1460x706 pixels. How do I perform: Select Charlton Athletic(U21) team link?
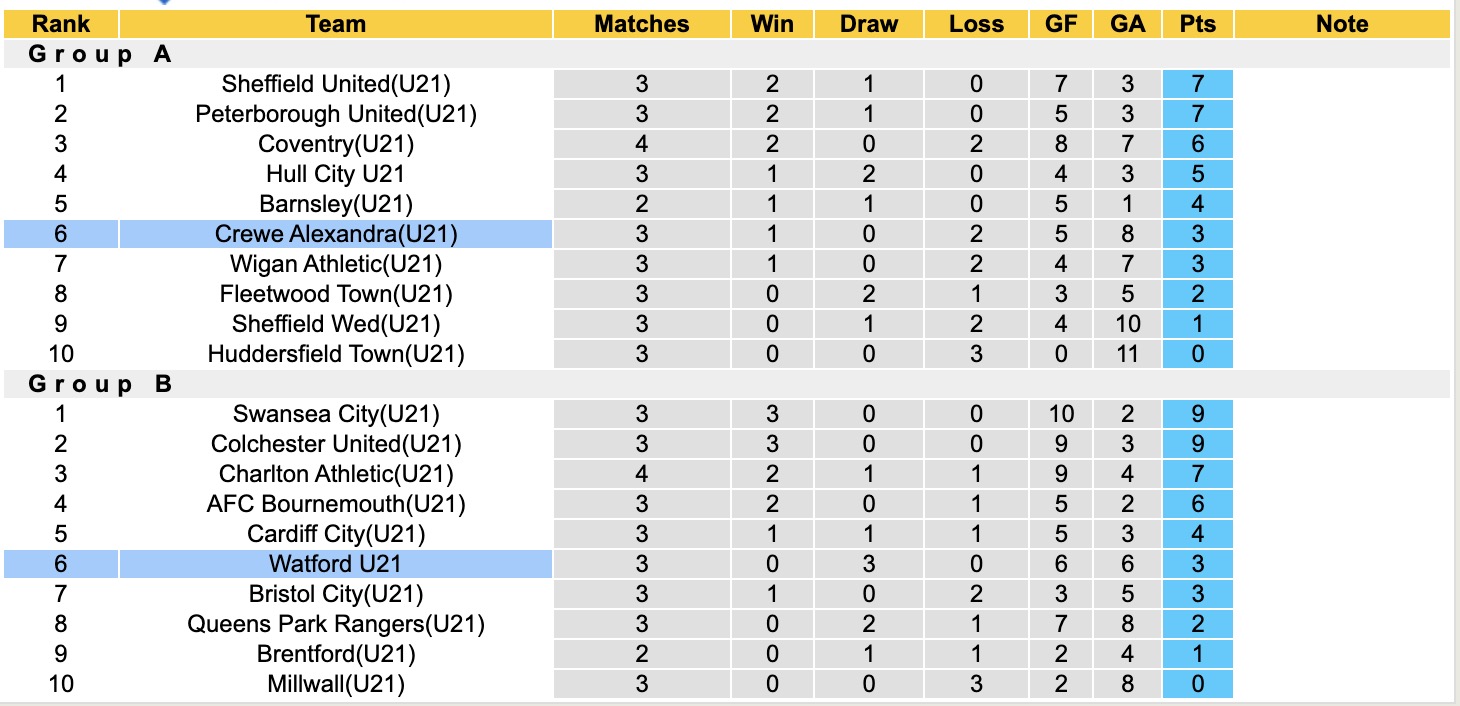pos(336,474)
